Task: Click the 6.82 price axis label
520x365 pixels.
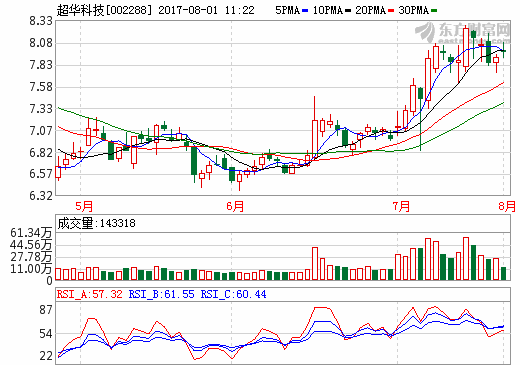Action: 41,153
